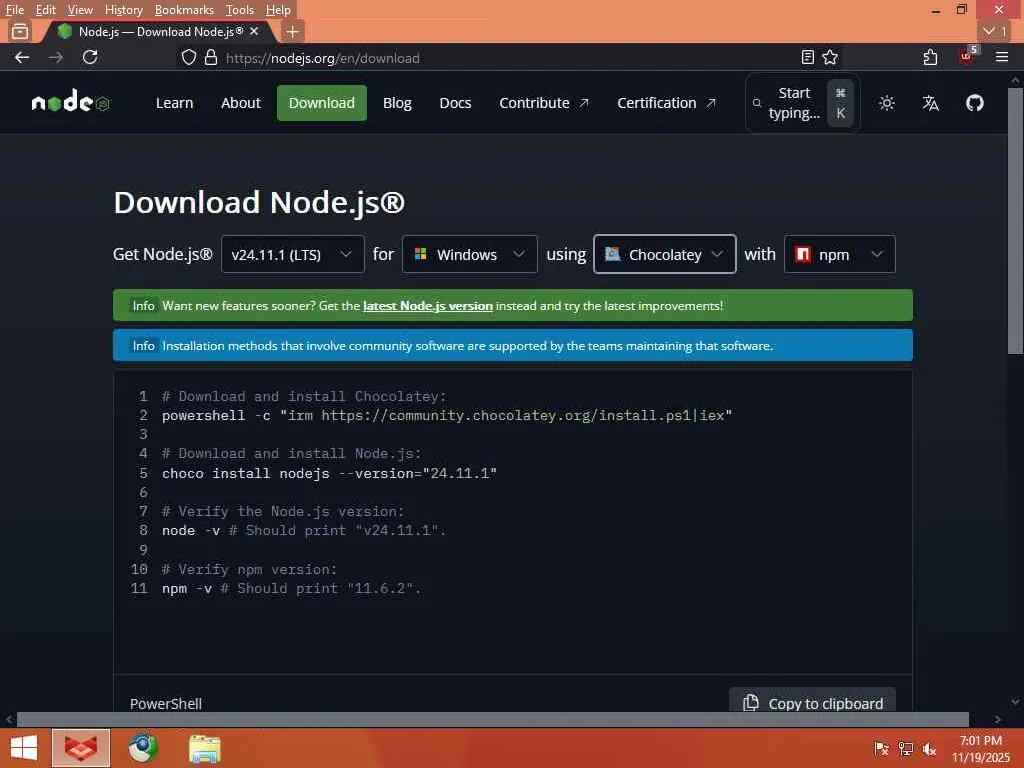Open the GitHub icon link
1024x768 pixels.
(974, 103)
